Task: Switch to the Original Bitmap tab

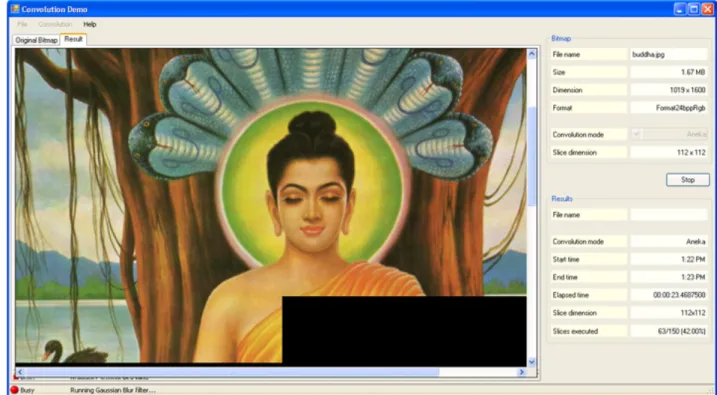Action: pos(37,40)
